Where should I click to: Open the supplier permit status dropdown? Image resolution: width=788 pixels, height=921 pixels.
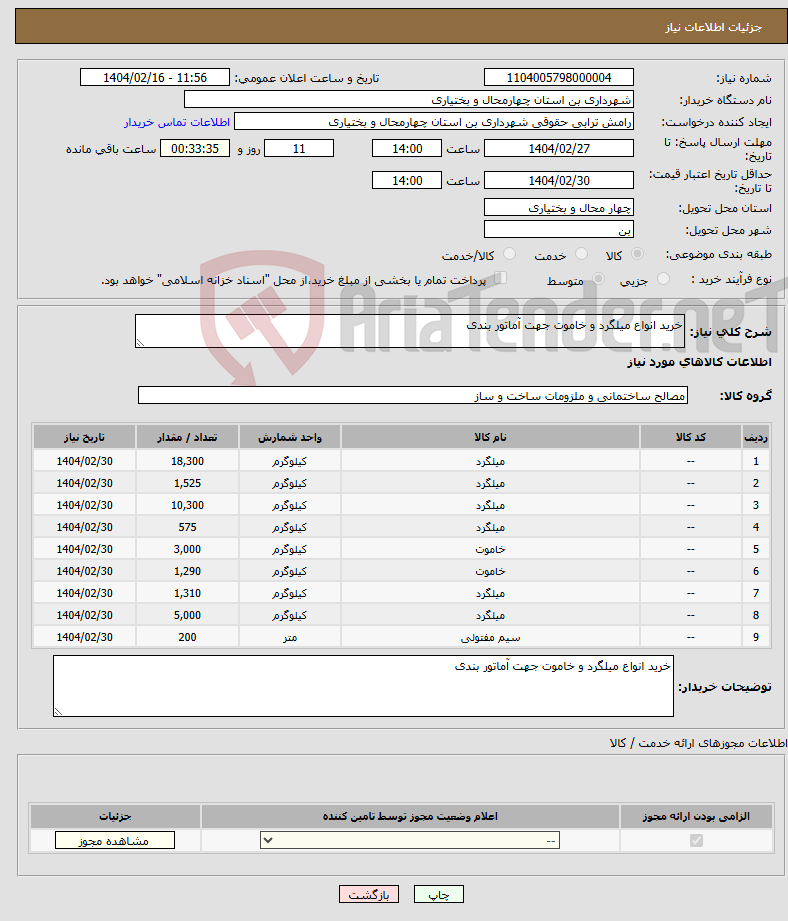(x=410, y=841)
